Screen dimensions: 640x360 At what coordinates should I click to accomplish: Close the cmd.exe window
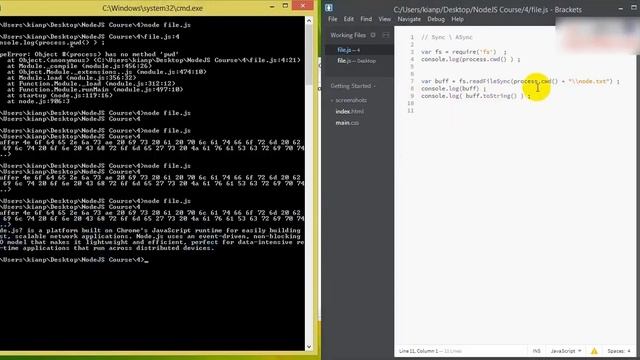coord(303,5)
